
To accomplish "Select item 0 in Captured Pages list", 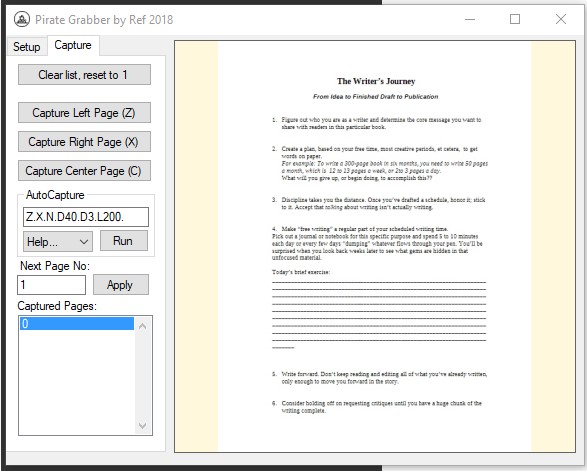I will [77, 323].
